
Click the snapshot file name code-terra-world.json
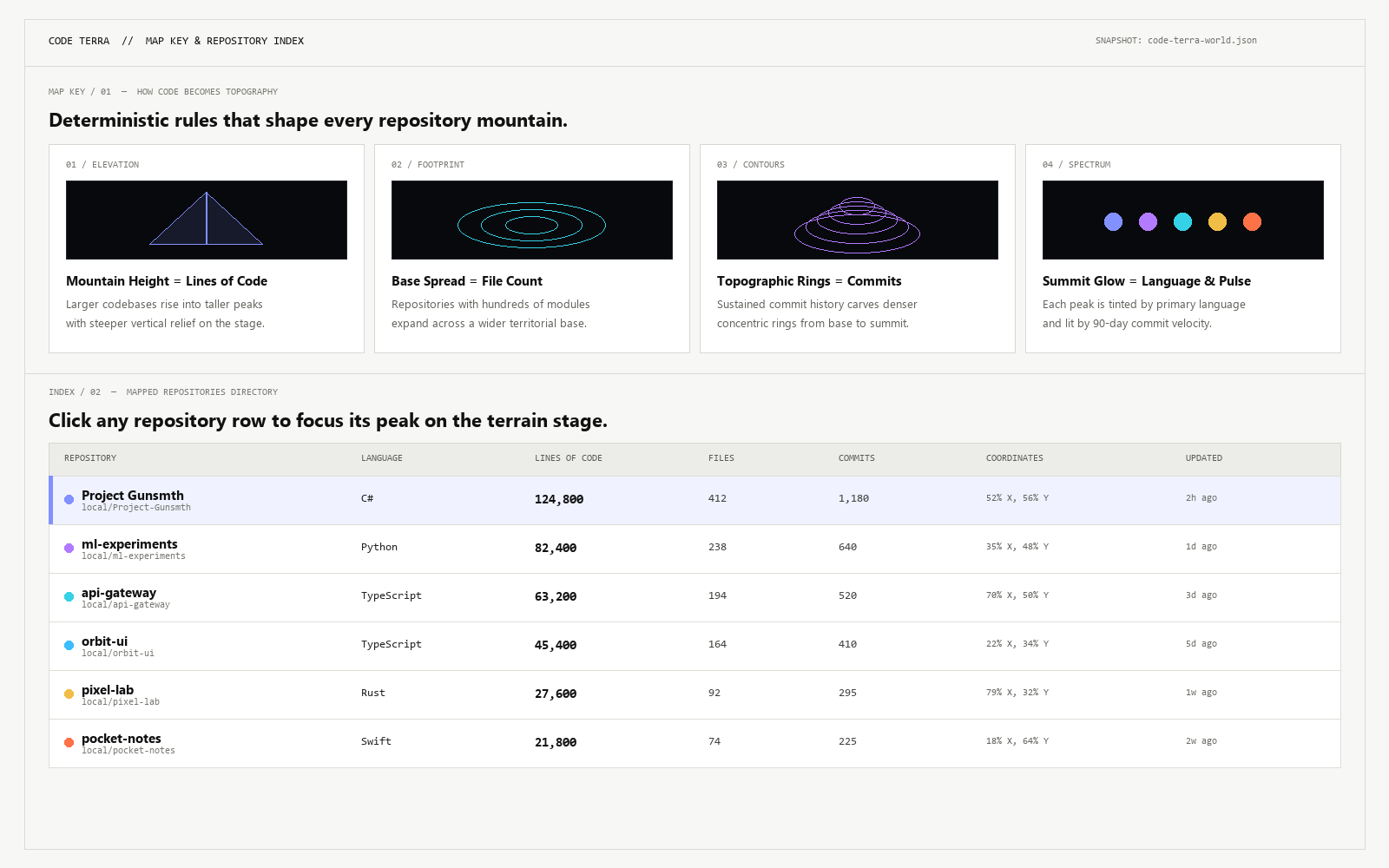(x=1202, y=41)
